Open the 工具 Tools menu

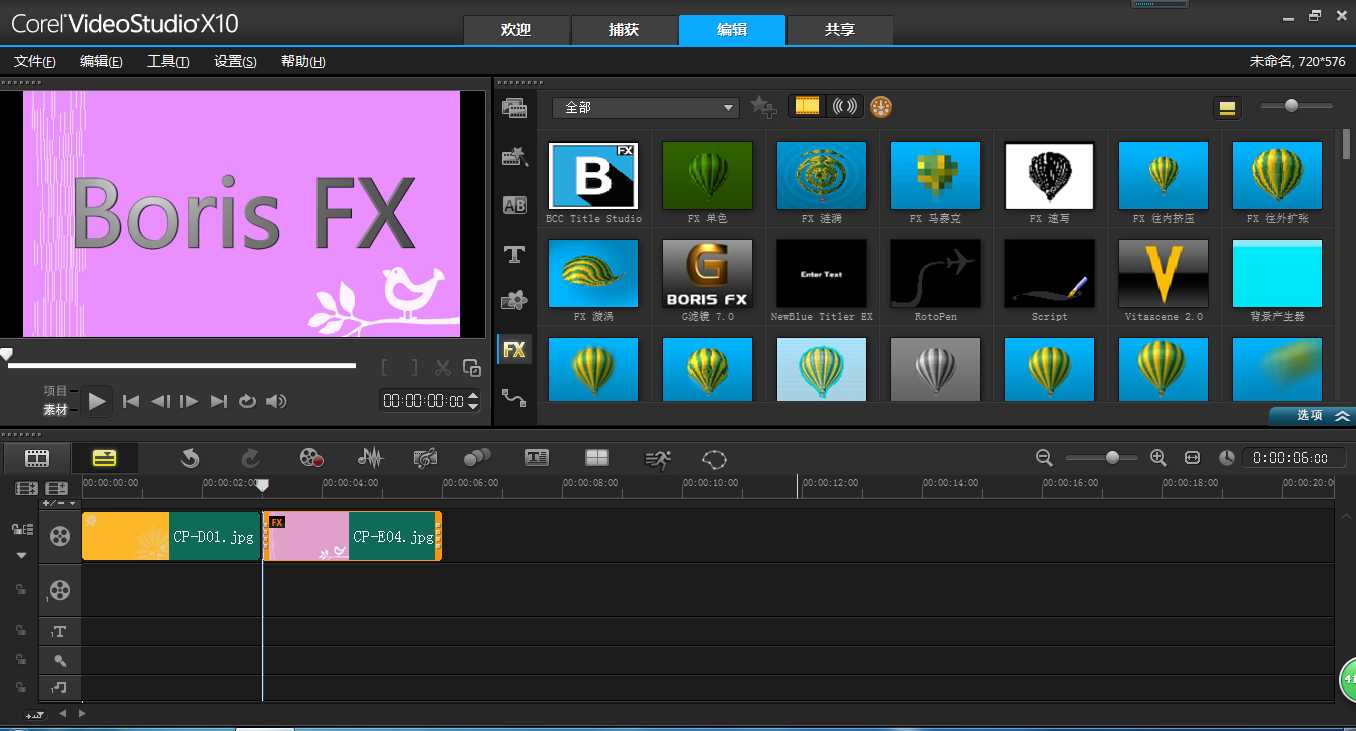[x=168, y=62]
